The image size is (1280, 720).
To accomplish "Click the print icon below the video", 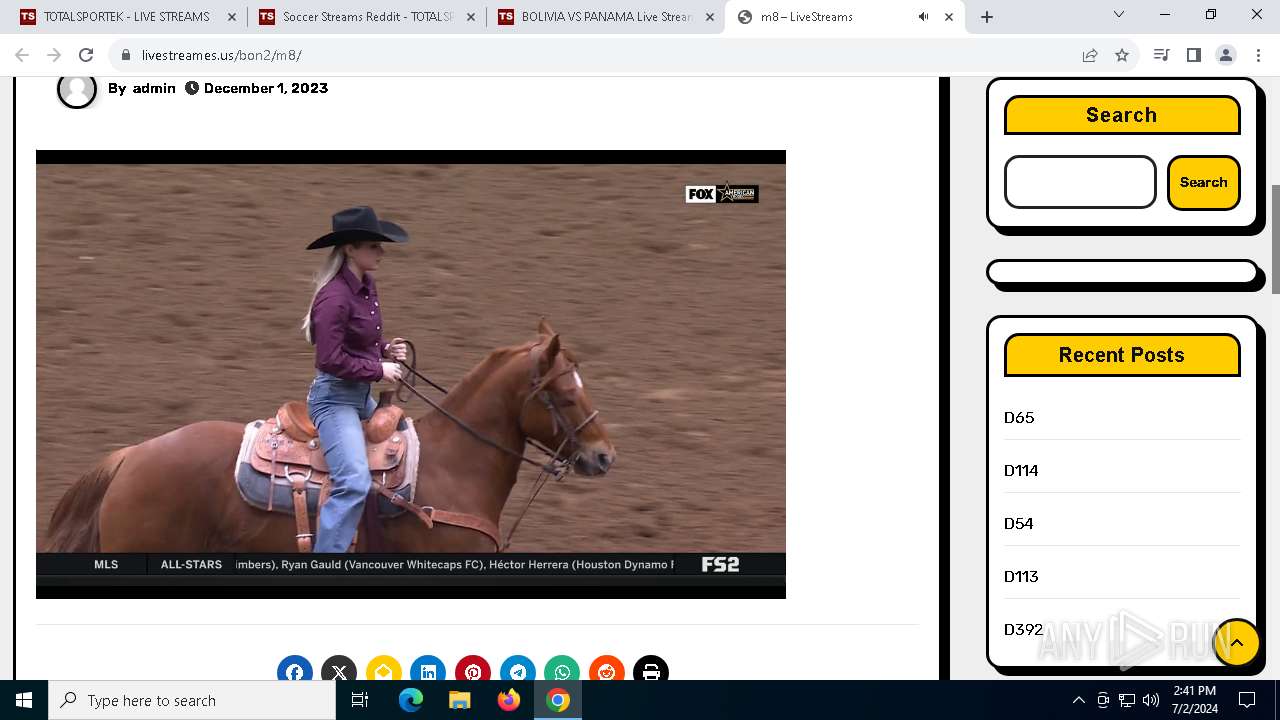I will tap(651, 668).
